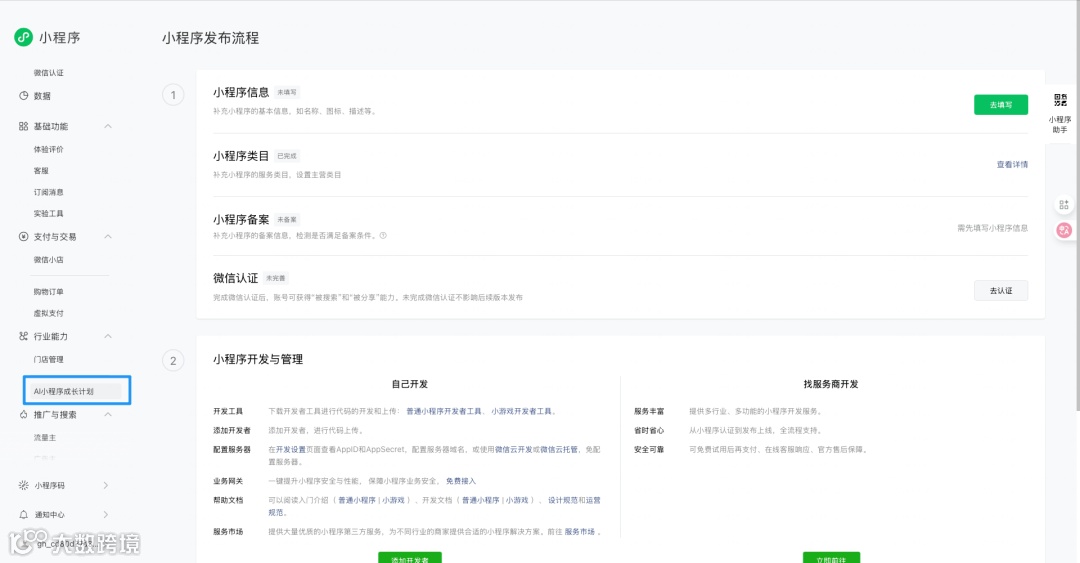Screen dimensions: 1080x563
Task: Click the 推广与搜索 flame icon
Action: [x=23, y=414]
